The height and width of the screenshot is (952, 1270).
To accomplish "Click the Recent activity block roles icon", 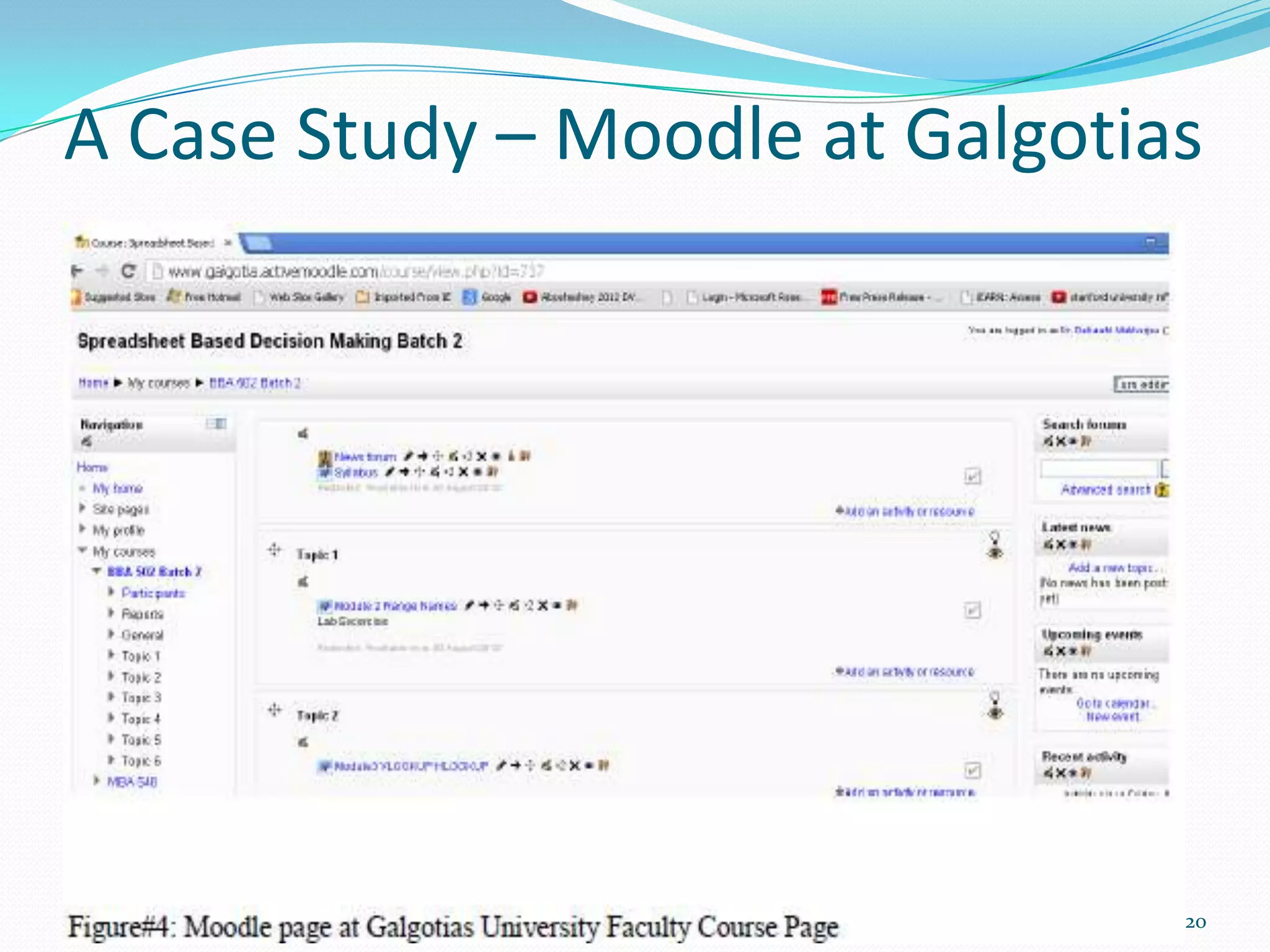I will [1086, 773].
